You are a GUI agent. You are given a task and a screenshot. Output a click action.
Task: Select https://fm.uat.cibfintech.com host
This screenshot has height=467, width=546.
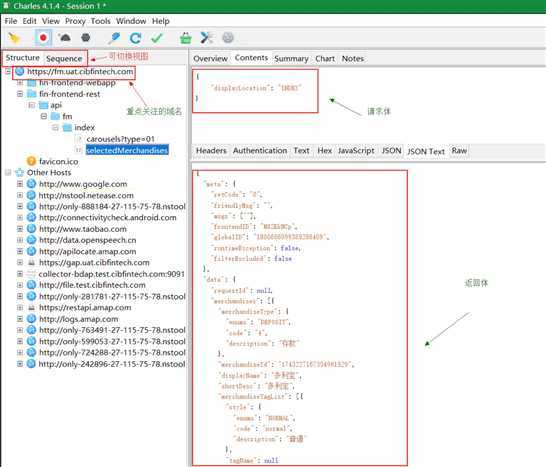tap(80, 71)
